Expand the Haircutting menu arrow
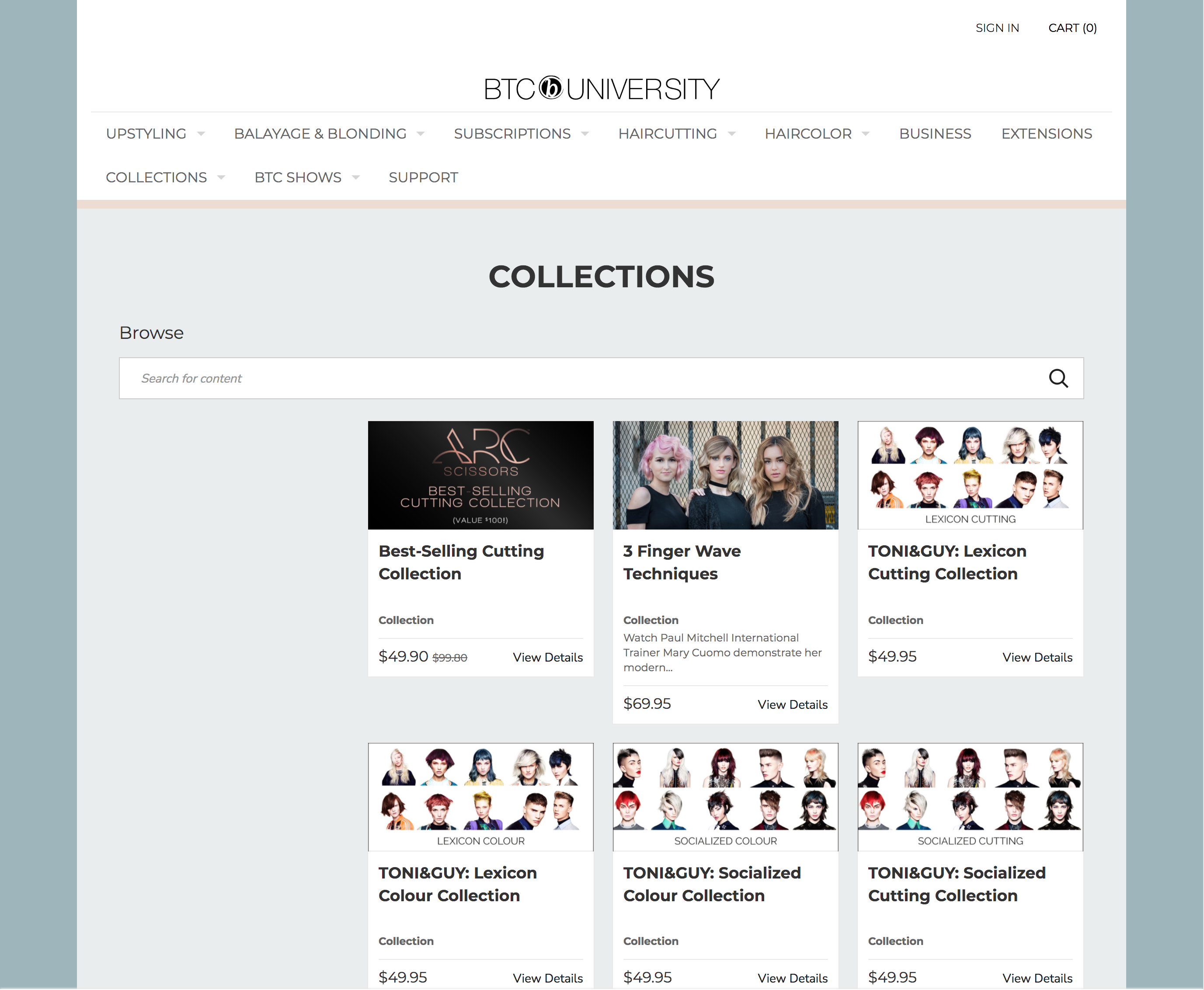Image resolution: width=1204 pixels, height=990 pixels. click(x=732, y=134)
